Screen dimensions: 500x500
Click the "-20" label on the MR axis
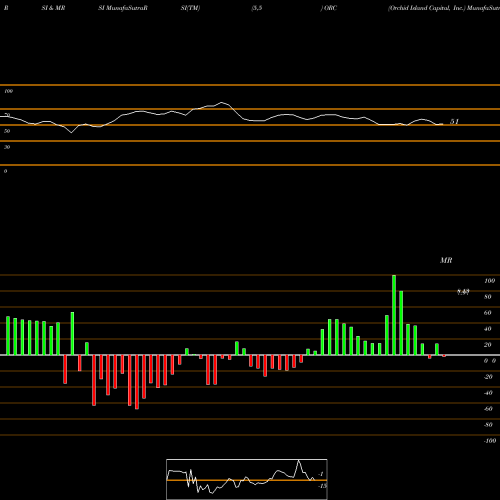[x=489, y=377]
